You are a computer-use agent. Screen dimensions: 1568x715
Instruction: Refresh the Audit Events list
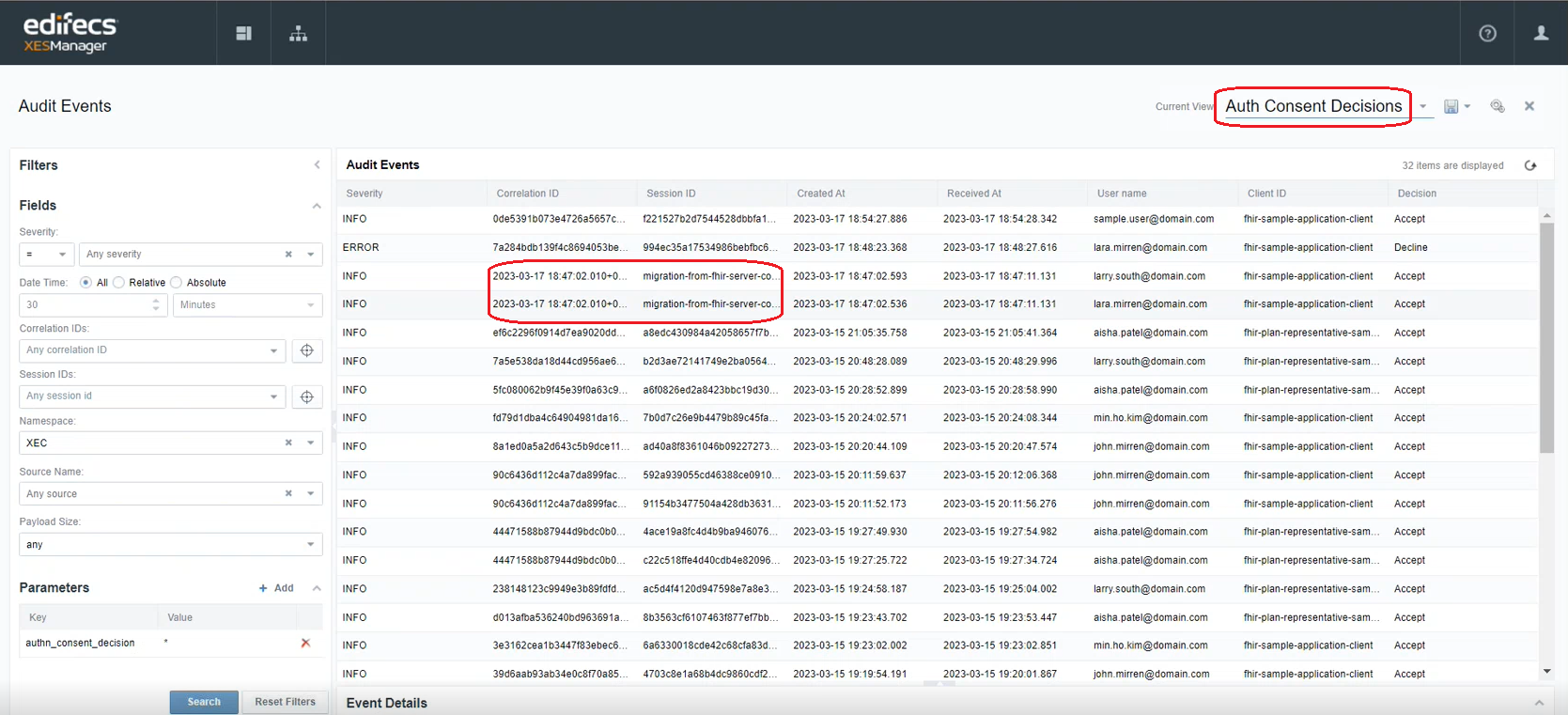pos(1530,165)
